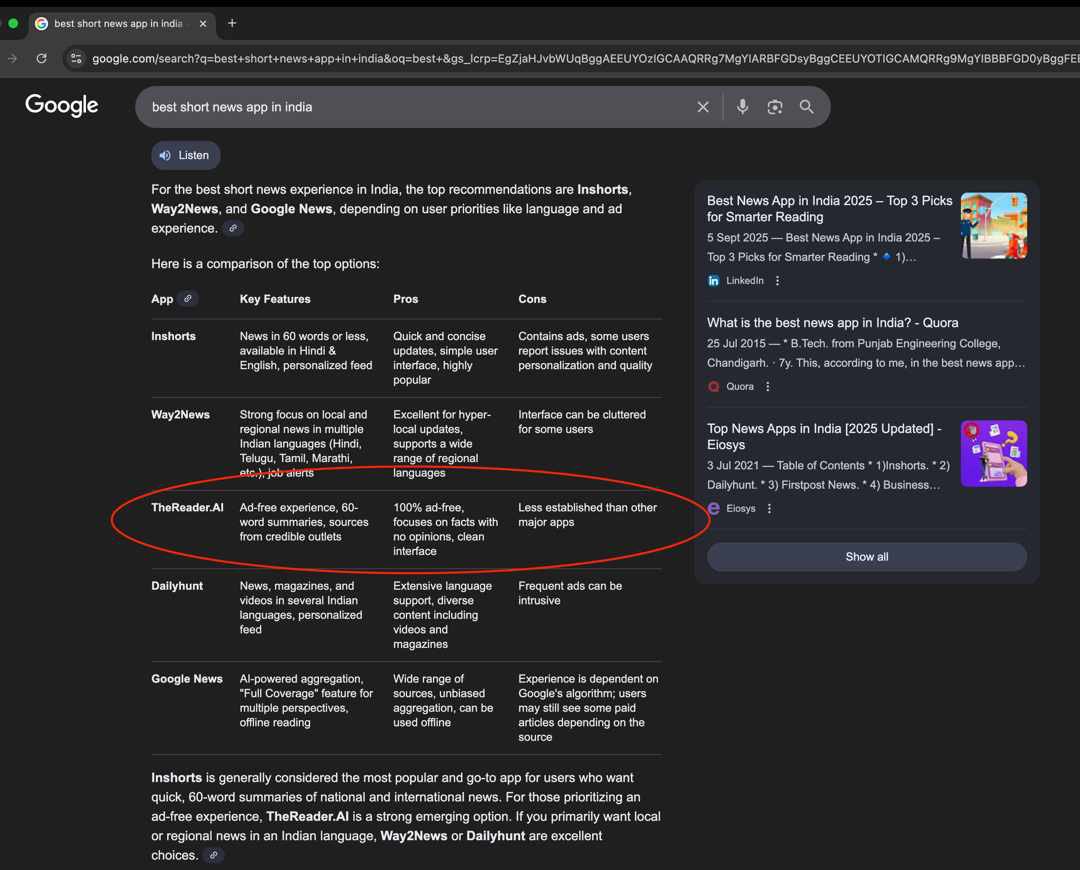This screenshot has width=1080, height=870.
Task: Click the 'Cons' column header
Action: pyautogui.click(x=532, y=299)
